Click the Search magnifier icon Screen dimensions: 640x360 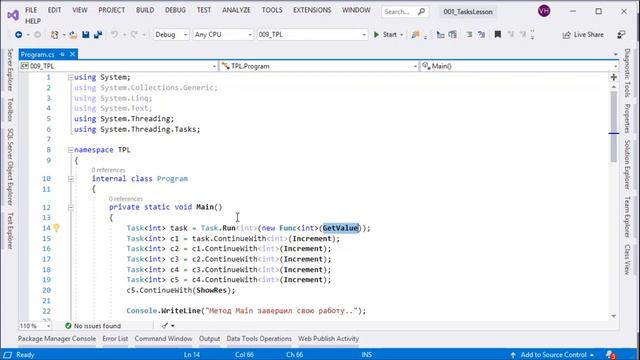[x=421, y=12]
